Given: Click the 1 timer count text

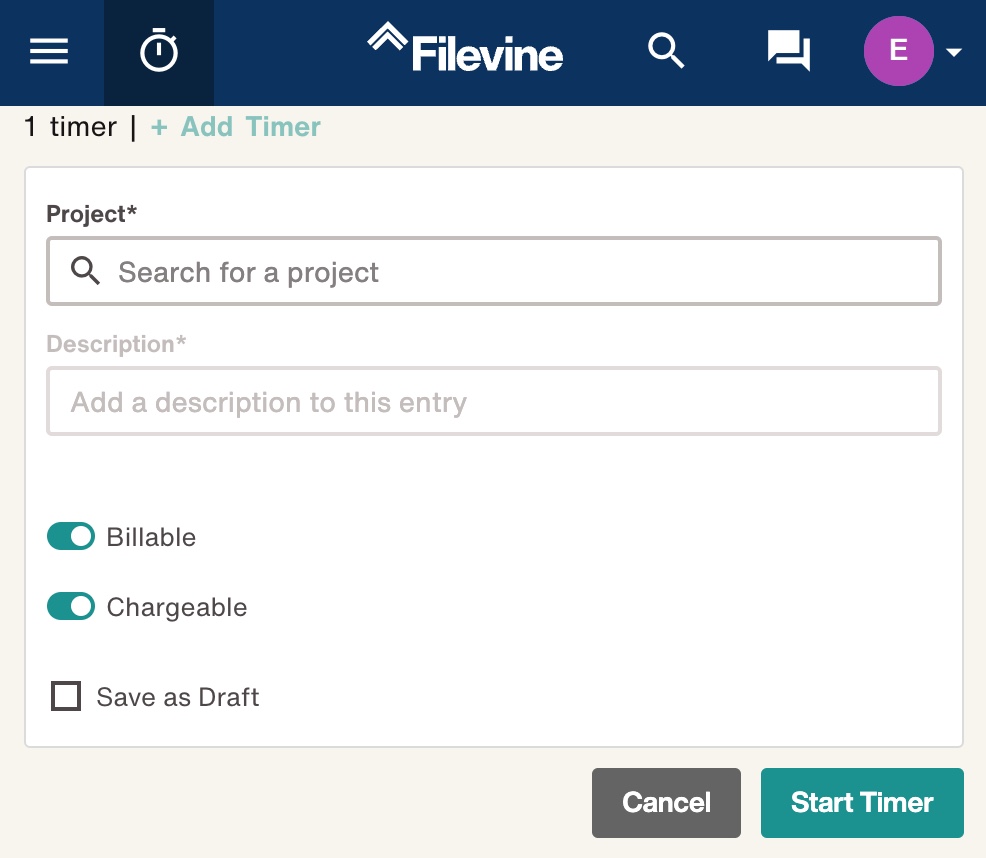Looking at the screenshot, I should coord(70,127).
